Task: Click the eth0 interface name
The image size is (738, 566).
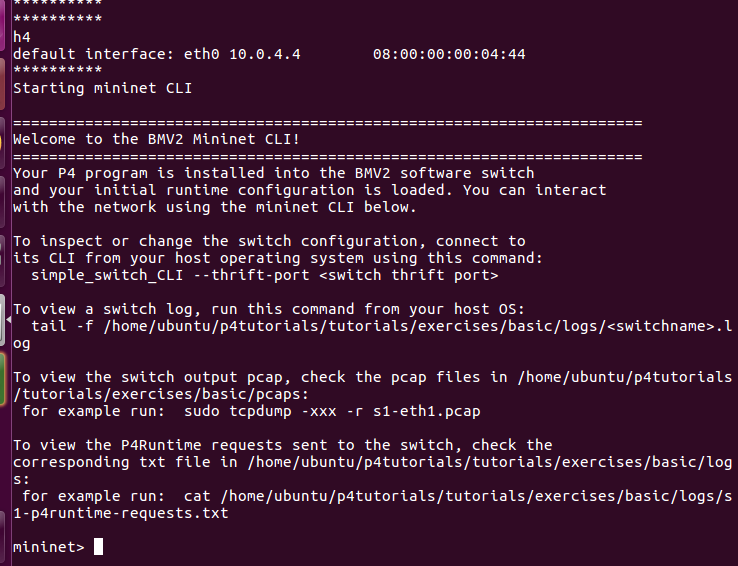Action: pyautogui.click(x=201, y=54)
